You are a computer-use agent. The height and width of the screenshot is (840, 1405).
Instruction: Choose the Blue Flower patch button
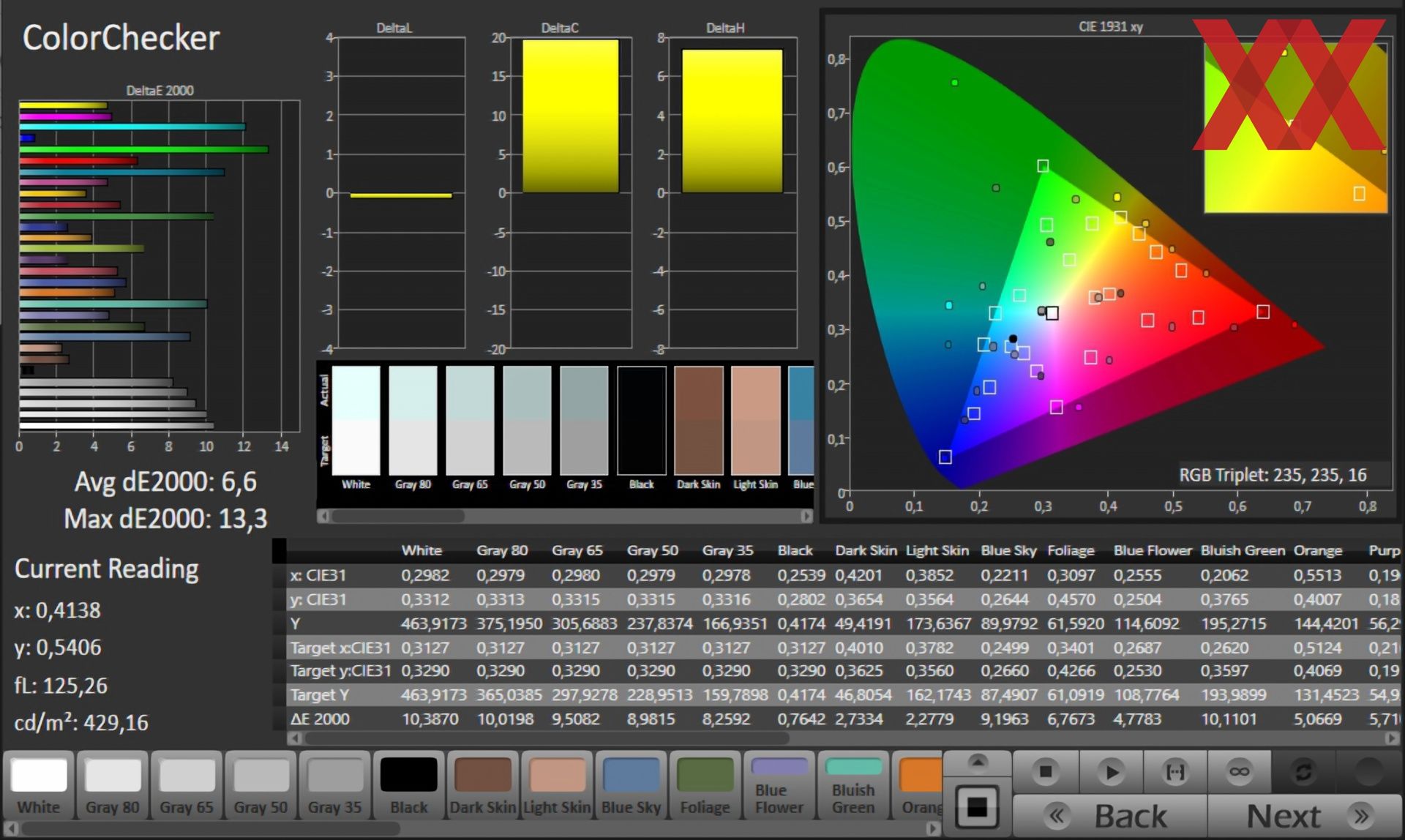pos(779,786)
